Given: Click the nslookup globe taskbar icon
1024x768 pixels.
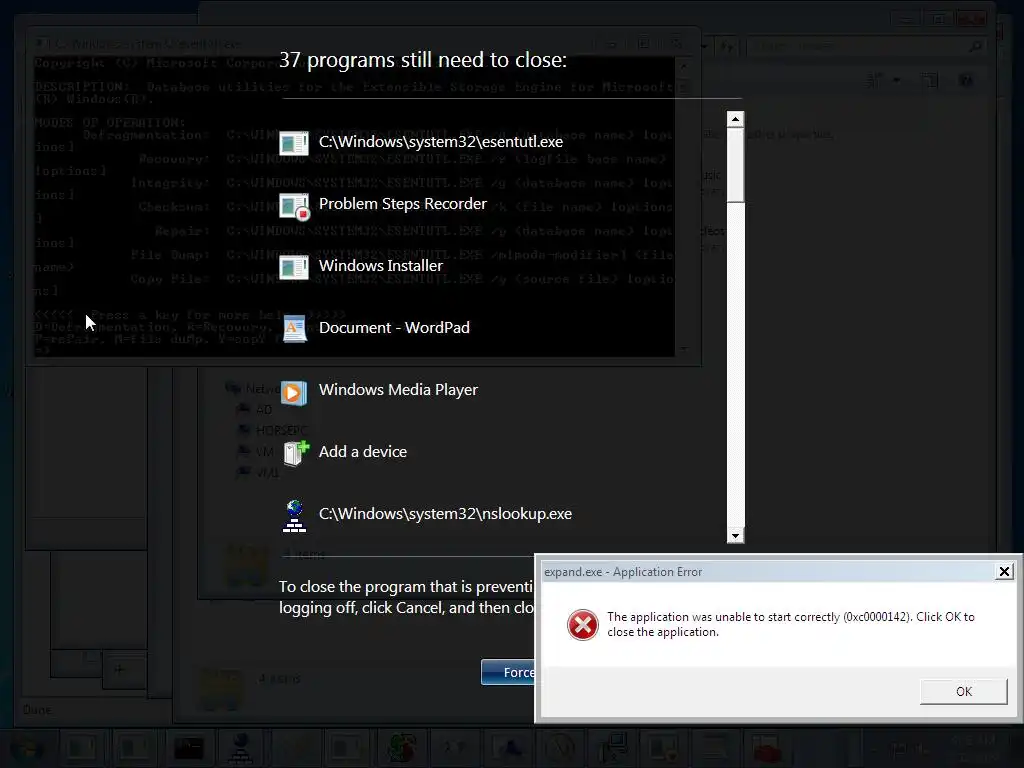Looking at the screenshot, I should 242,748.
